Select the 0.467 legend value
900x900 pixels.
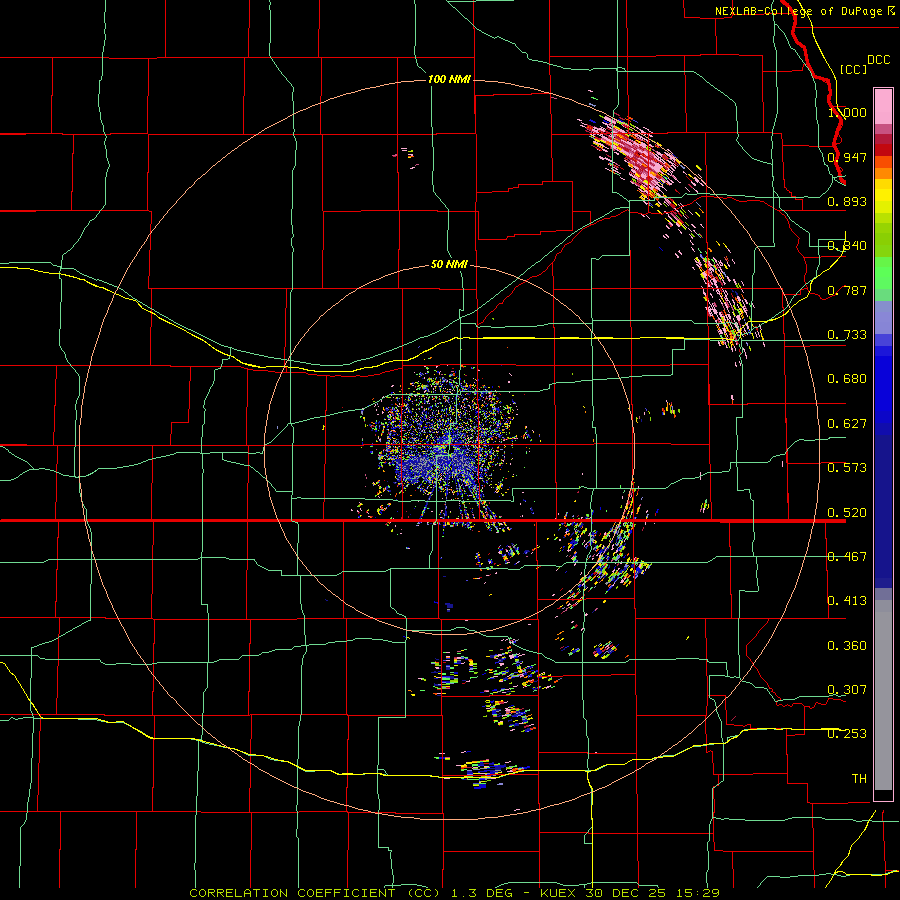point(847,557)
